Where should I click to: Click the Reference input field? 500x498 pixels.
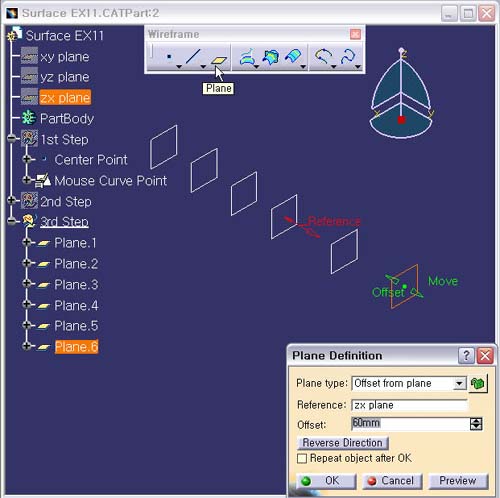[x=409, y=405]
